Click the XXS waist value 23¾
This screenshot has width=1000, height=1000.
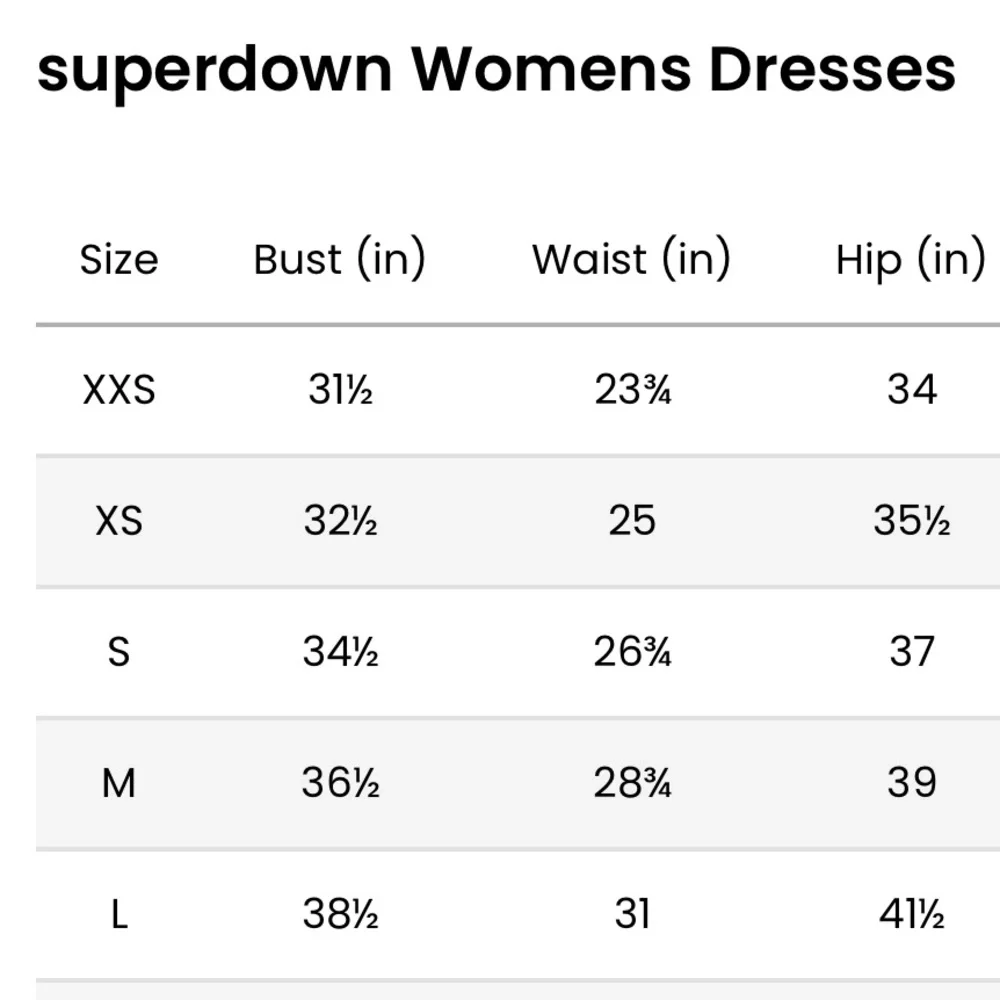tap(632, 389)
